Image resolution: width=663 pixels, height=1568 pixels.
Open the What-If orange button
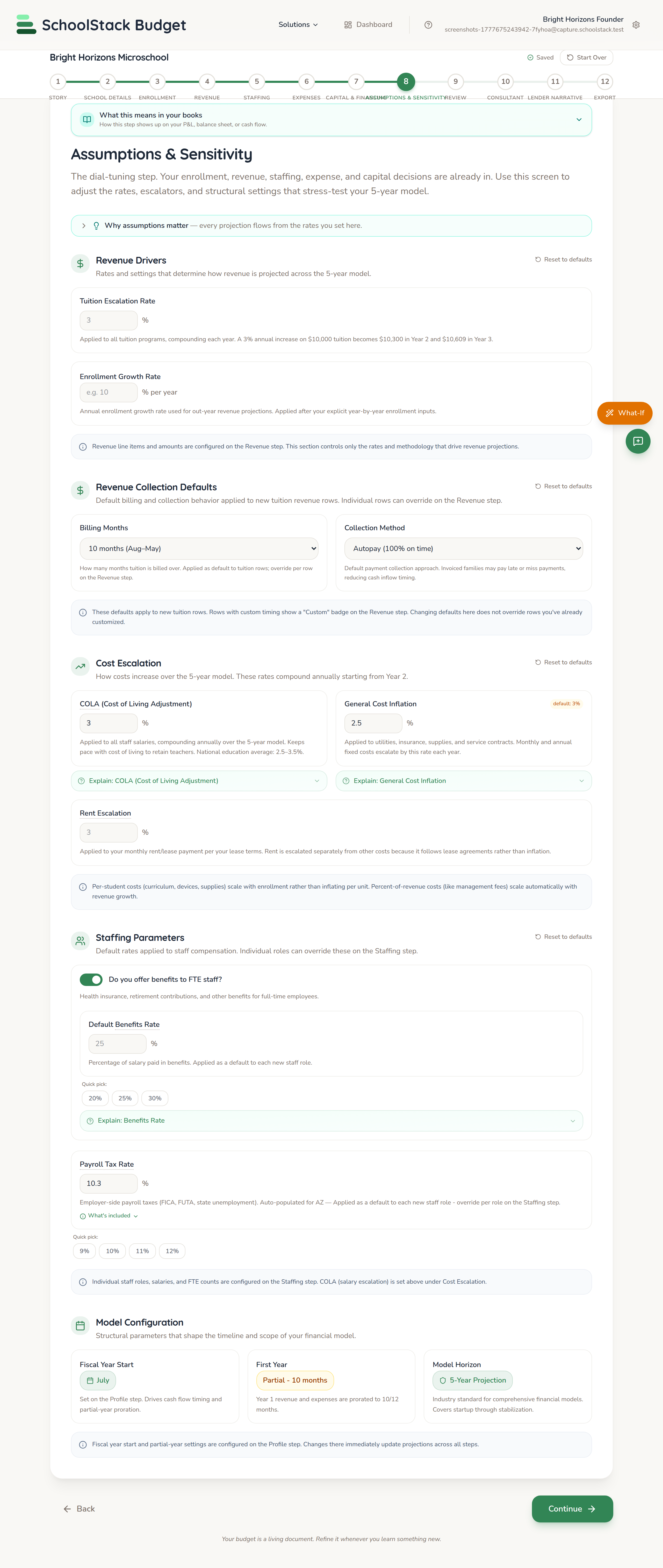point(625,413)
